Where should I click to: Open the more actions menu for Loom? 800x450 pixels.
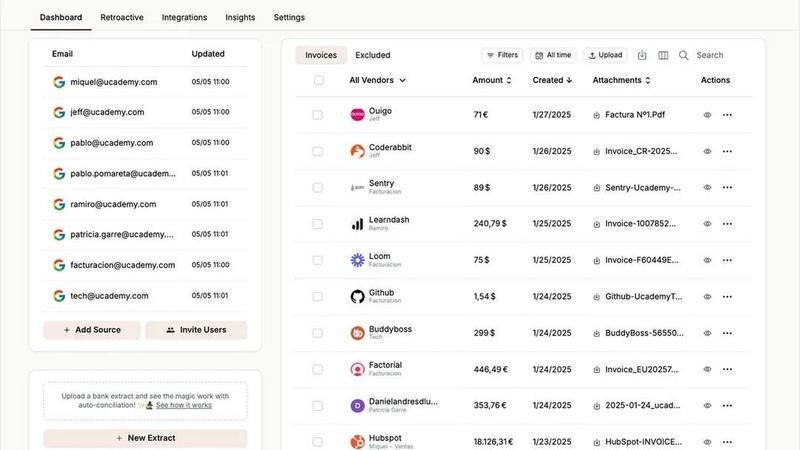(x=727, y=260)
